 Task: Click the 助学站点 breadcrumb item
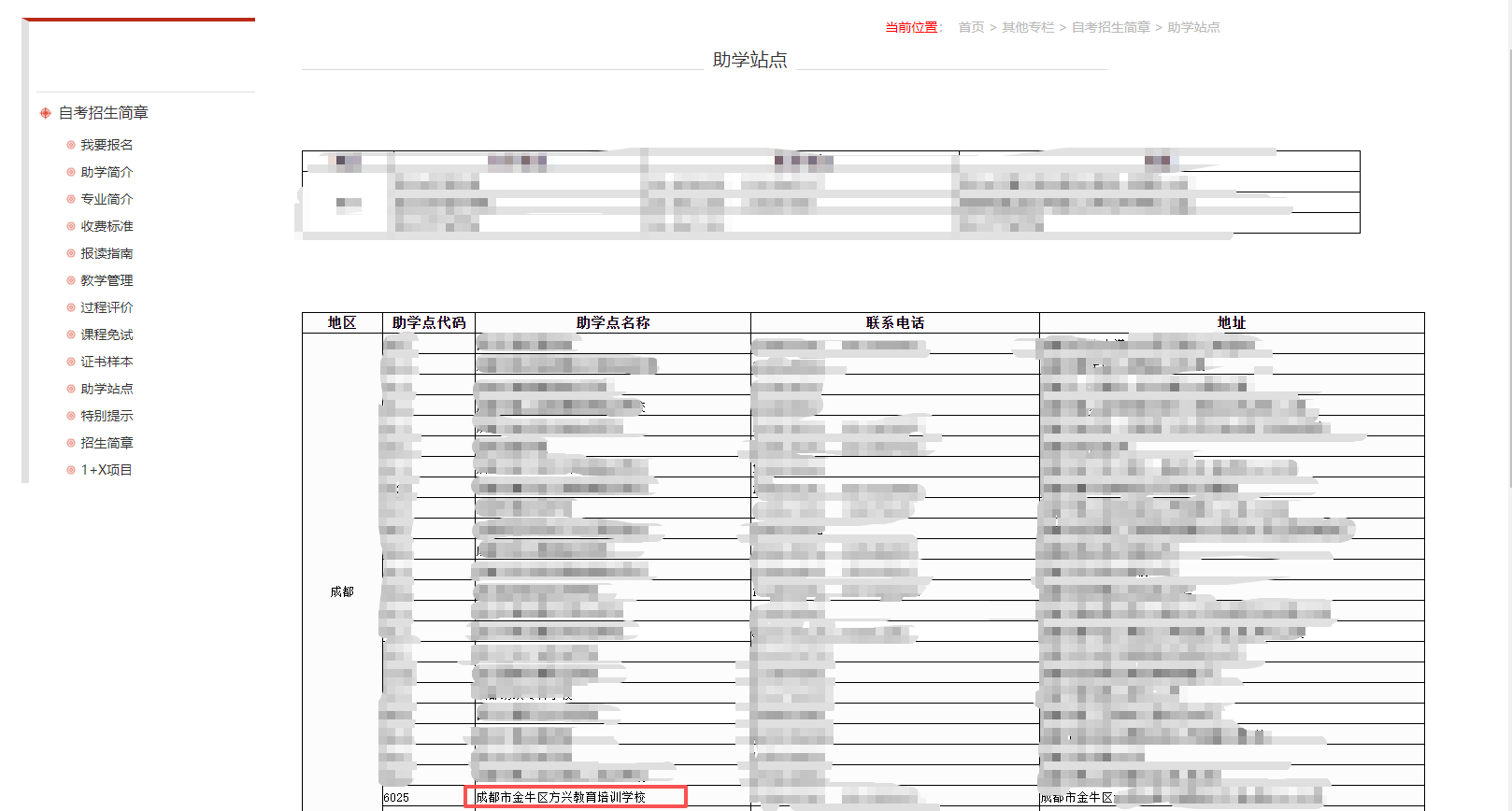[x=1193, y=27]
